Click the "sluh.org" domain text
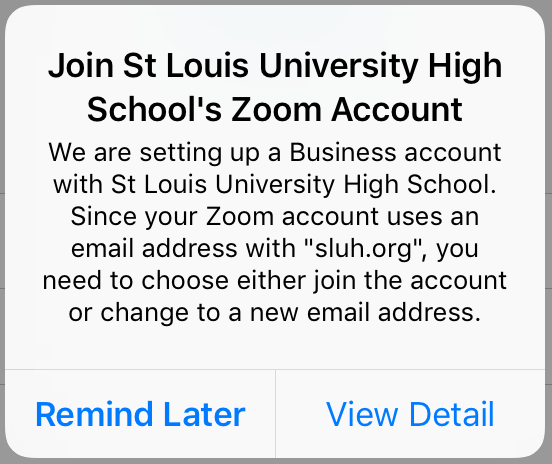The image size is (552, 464). pyautogui.click(x=363, y=249)
